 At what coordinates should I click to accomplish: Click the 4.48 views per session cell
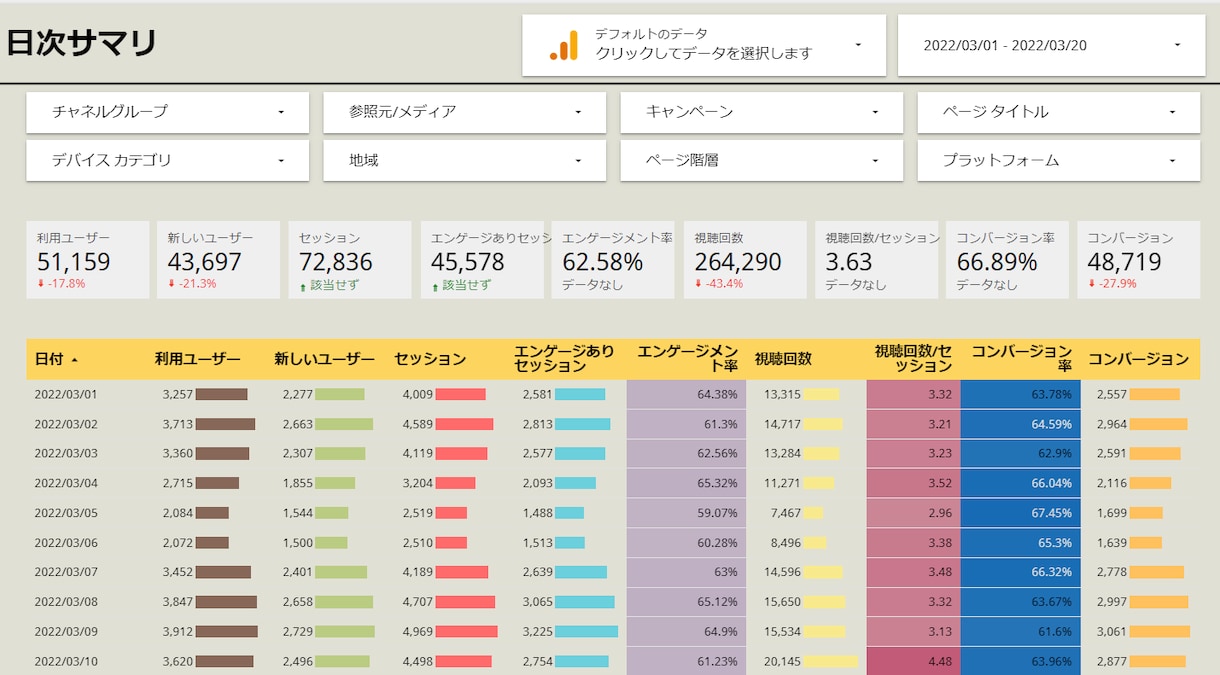913,661
